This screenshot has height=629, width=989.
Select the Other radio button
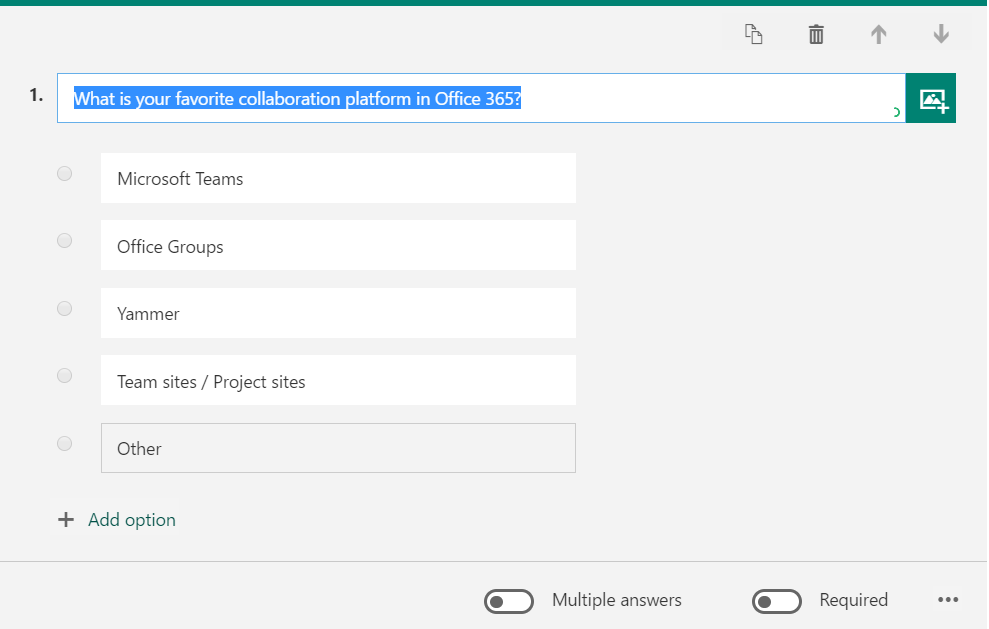[x=64, y=444]
